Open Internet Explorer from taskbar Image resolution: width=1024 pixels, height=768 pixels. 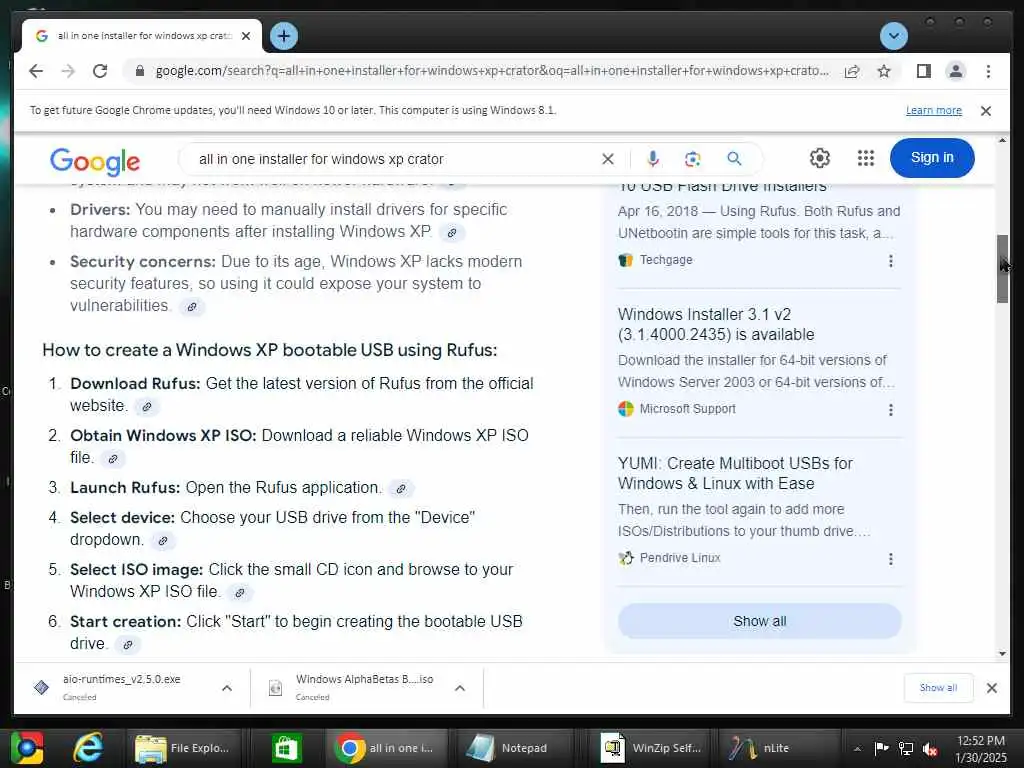(88, 748)
